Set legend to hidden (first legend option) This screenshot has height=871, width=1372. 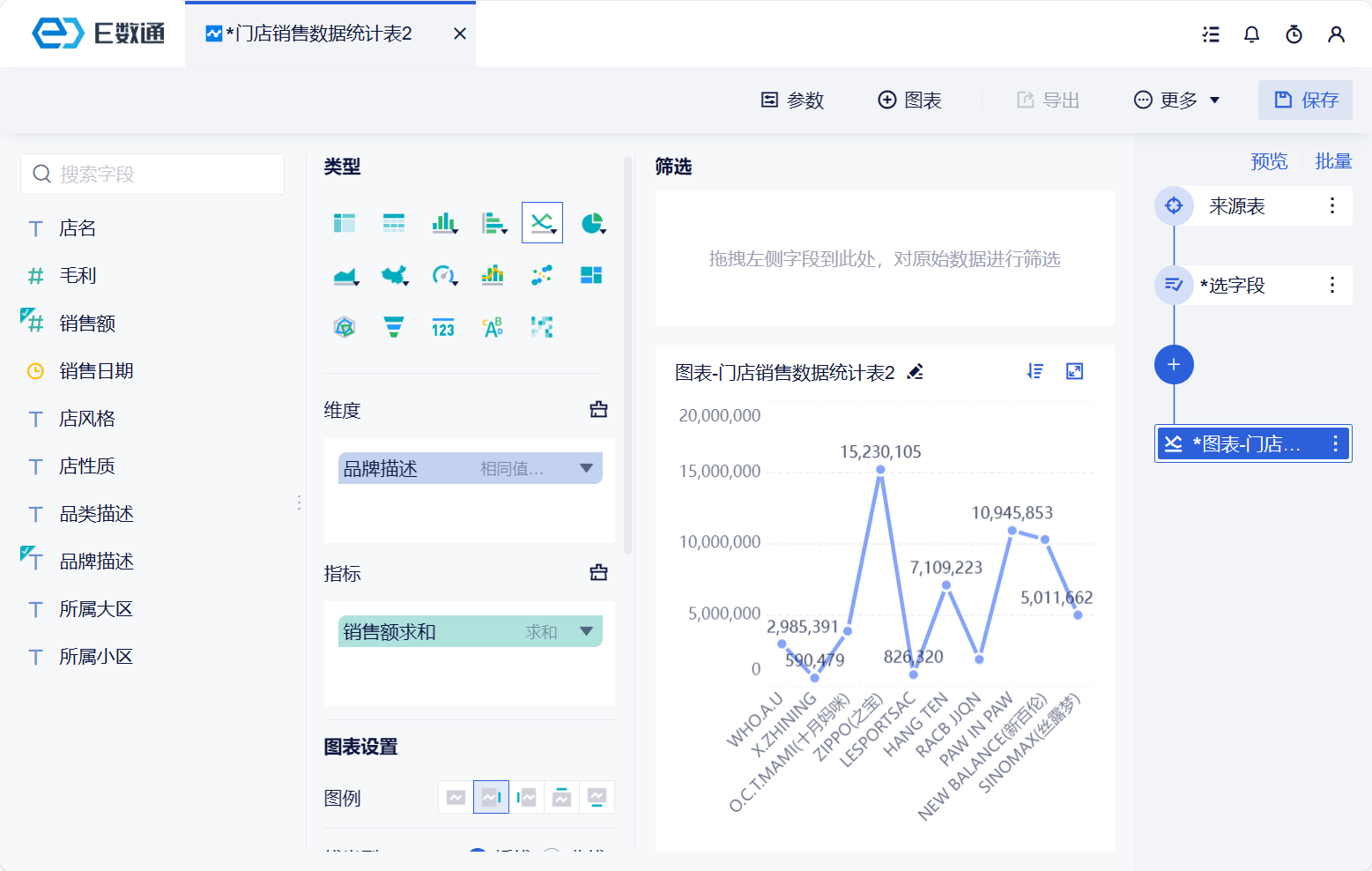tap(456, 797)
